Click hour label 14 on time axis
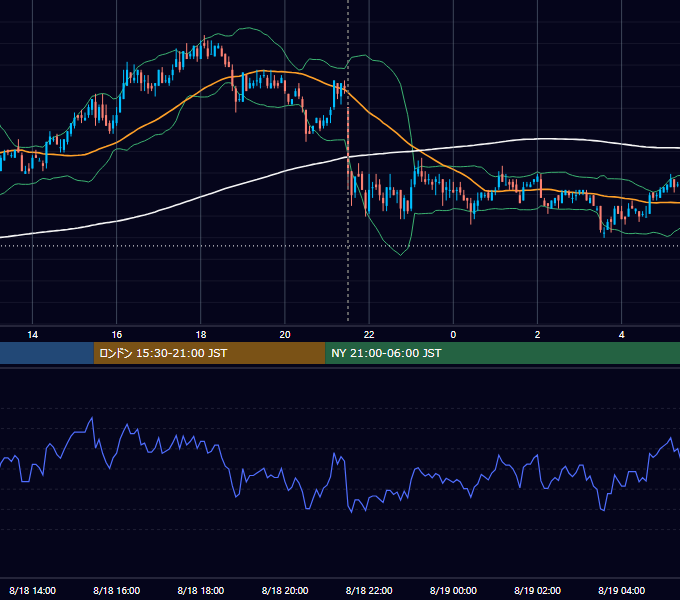680x600 pixels. (x=33, y=335)
